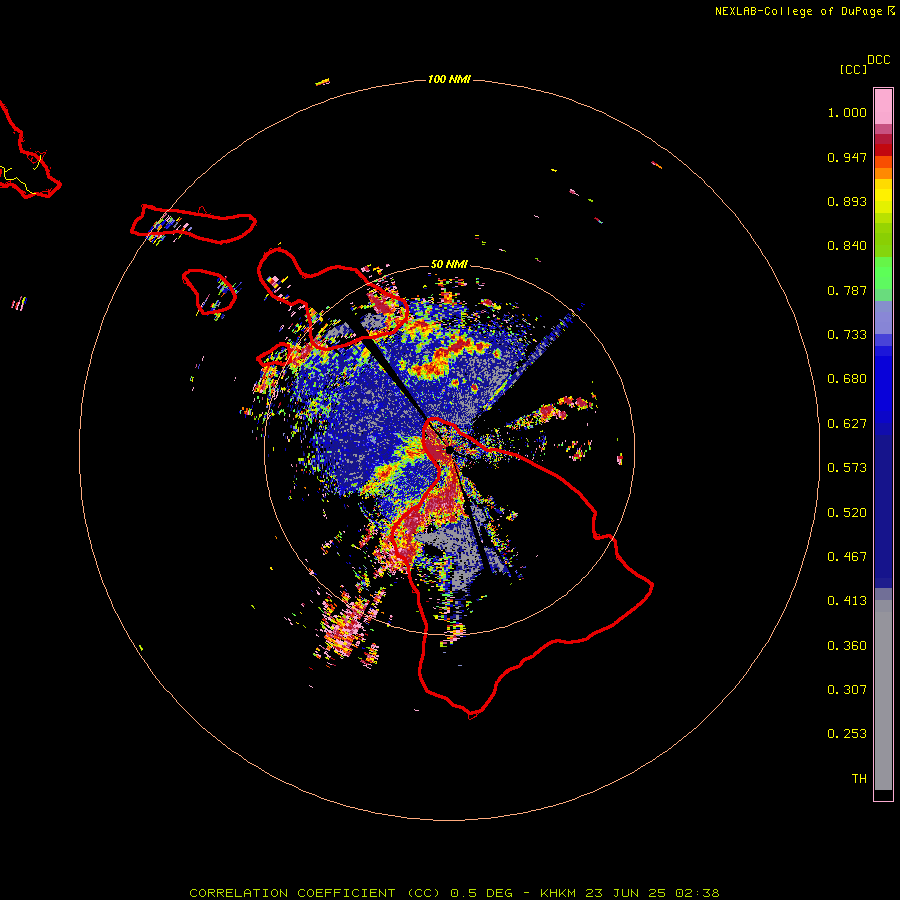Click the 0.573 legend value
900x900 pixels.
click(x=847, y=468)
